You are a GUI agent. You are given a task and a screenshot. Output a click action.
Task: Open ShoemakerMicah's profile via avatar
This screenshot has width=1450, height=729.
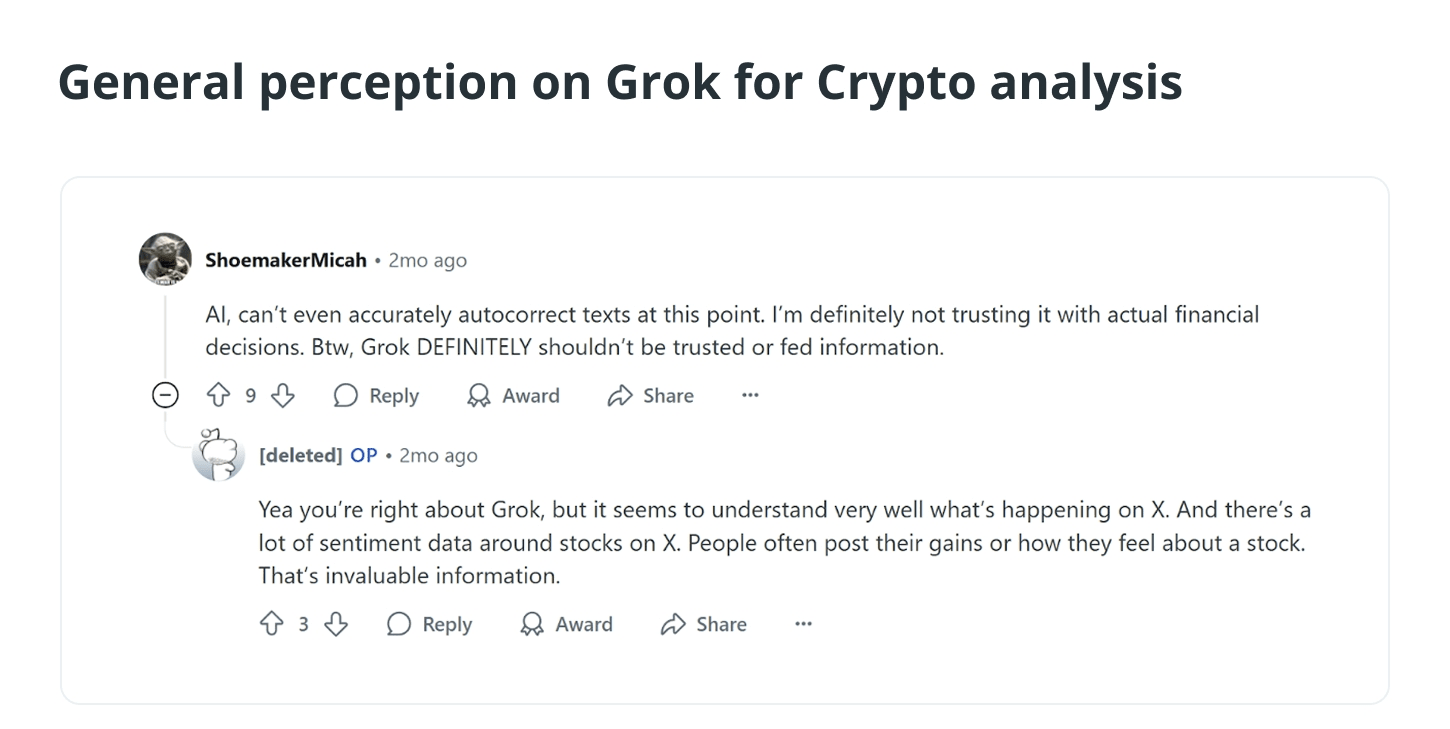pos(165,259)
